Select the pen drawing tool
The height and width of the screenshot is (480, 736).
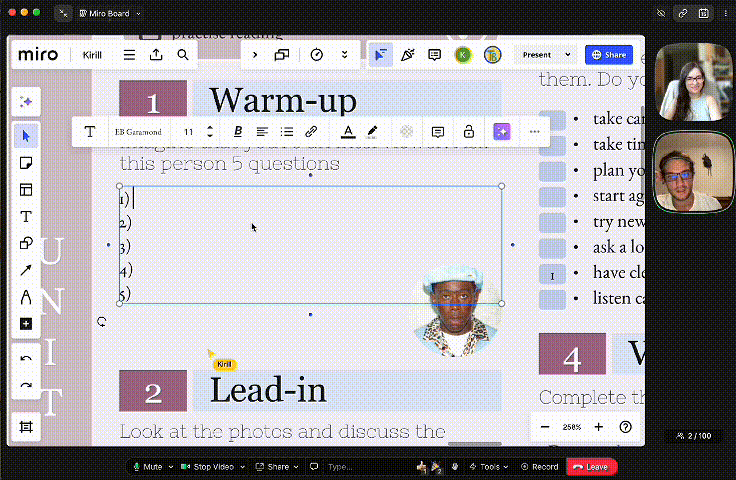click(x=26, y=297)
